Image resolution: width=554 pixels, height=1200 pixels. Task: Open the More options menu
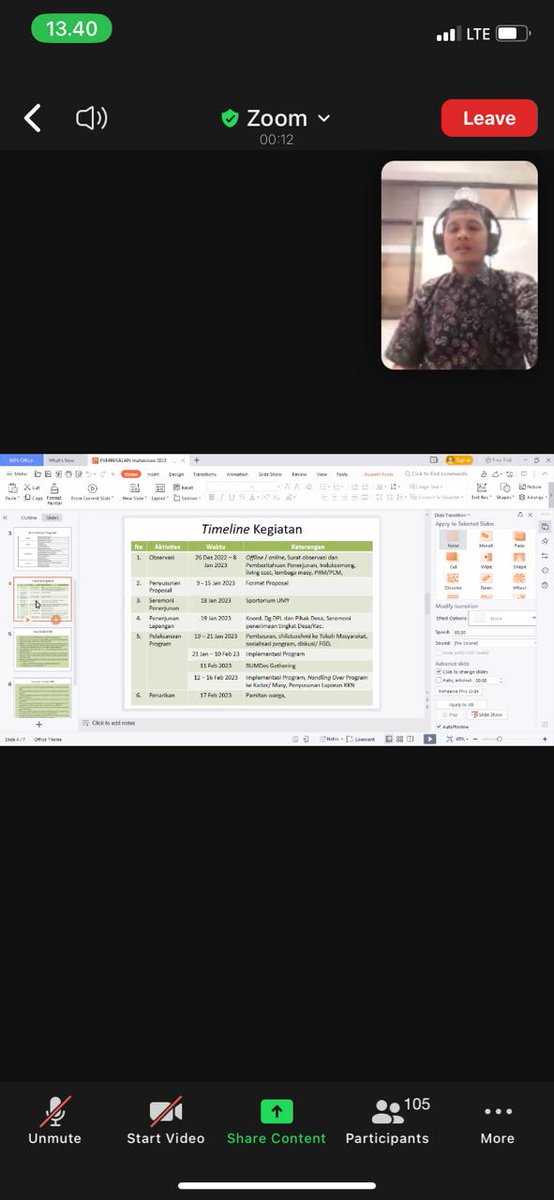click(497, 1120)
